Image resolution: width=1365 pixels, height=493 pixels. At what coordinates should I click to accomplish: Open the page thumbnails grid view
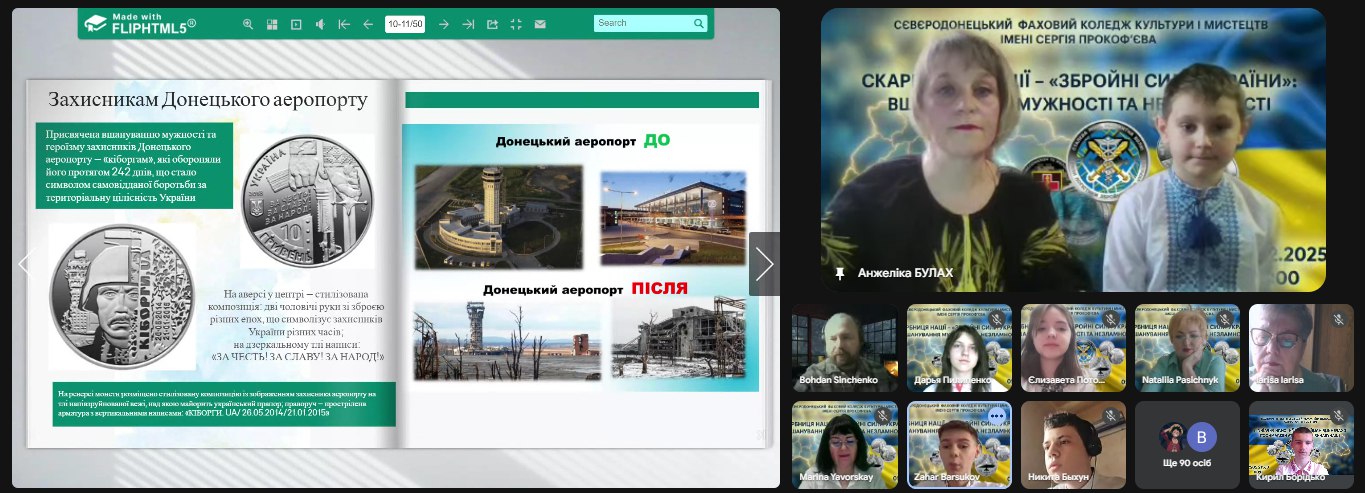(272, 24)
